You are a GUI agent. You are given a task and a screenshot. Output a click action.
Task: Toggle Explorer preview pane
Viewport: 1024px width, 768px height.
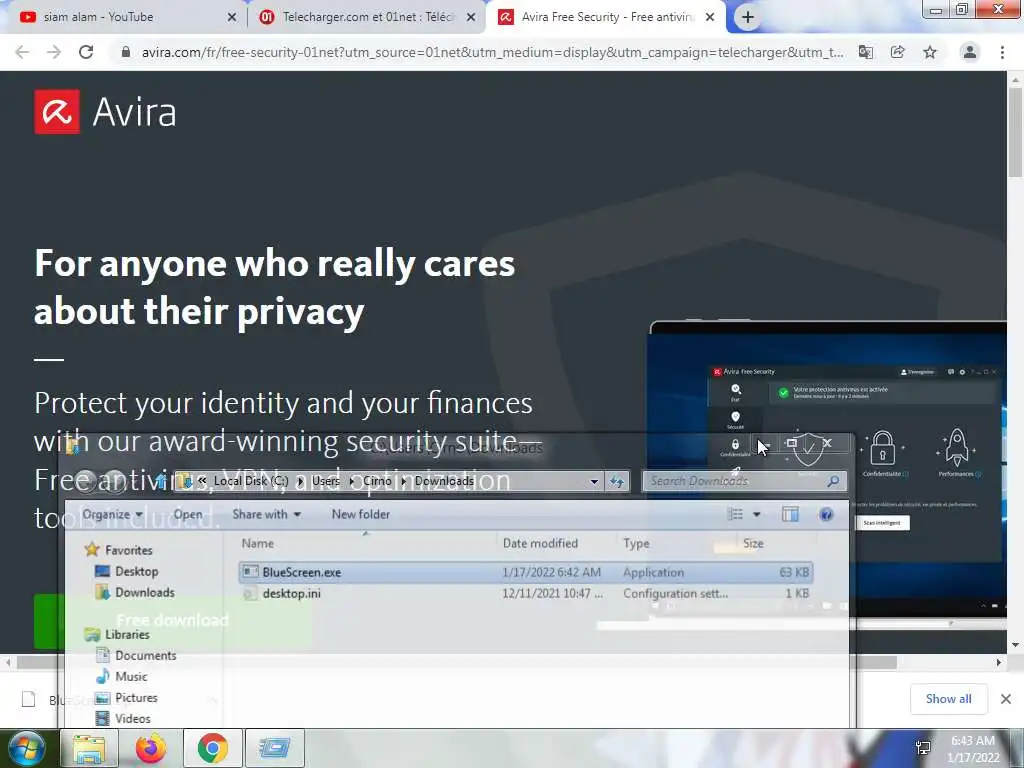coord(790,515)
